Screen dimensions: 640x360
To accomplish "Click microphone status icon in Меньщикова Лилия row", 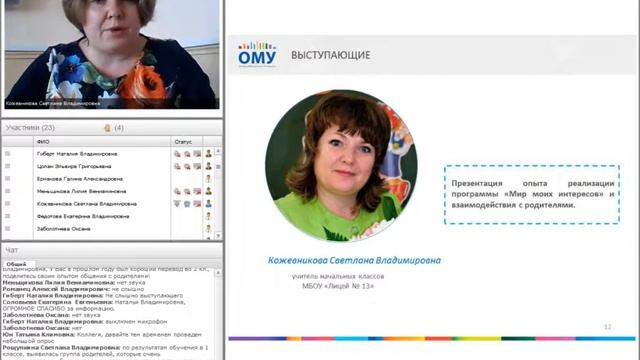I will point(177,191).
